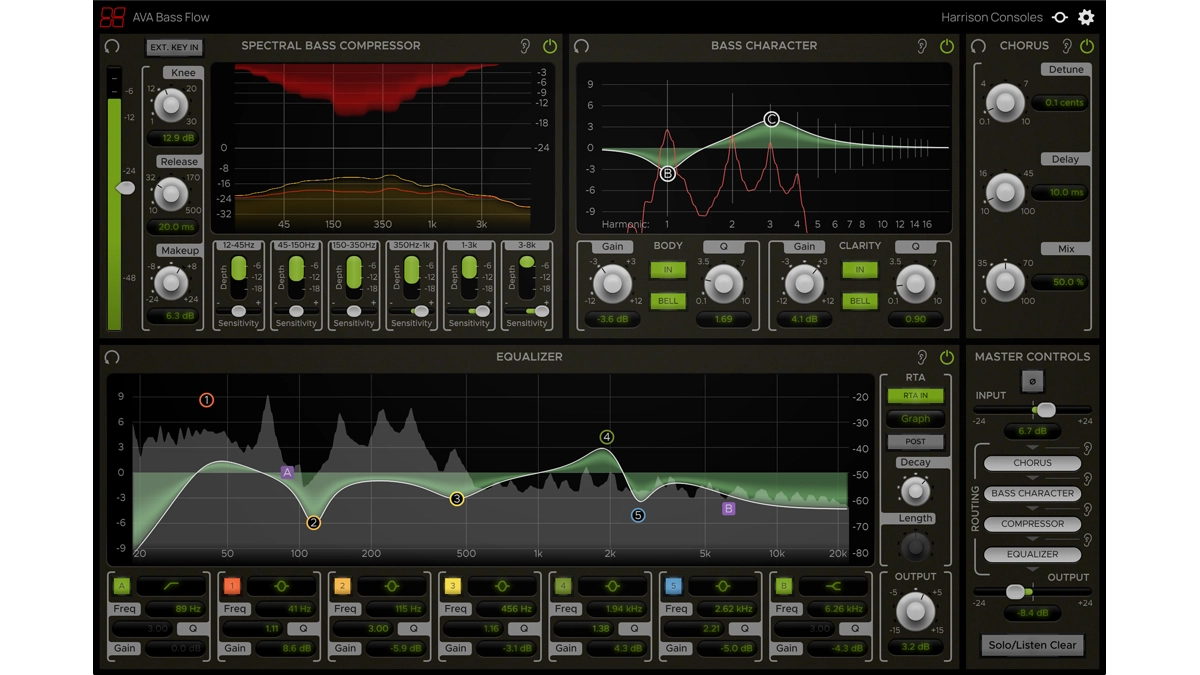Screen dimensions: 1200x675
Task: Click the EQUALIZER routing block
Action: point(1032,554)
